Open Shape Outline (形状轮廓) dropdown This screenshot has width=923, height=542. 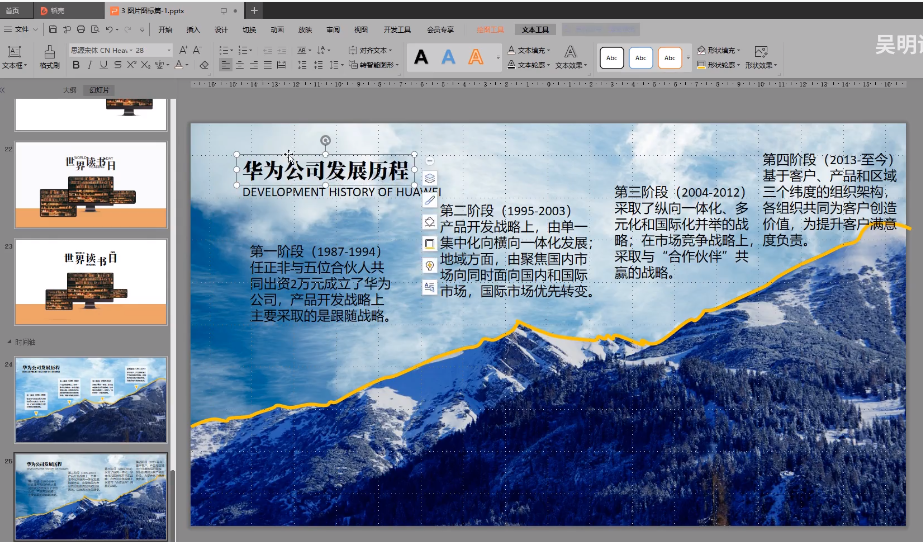pos(719,65)
